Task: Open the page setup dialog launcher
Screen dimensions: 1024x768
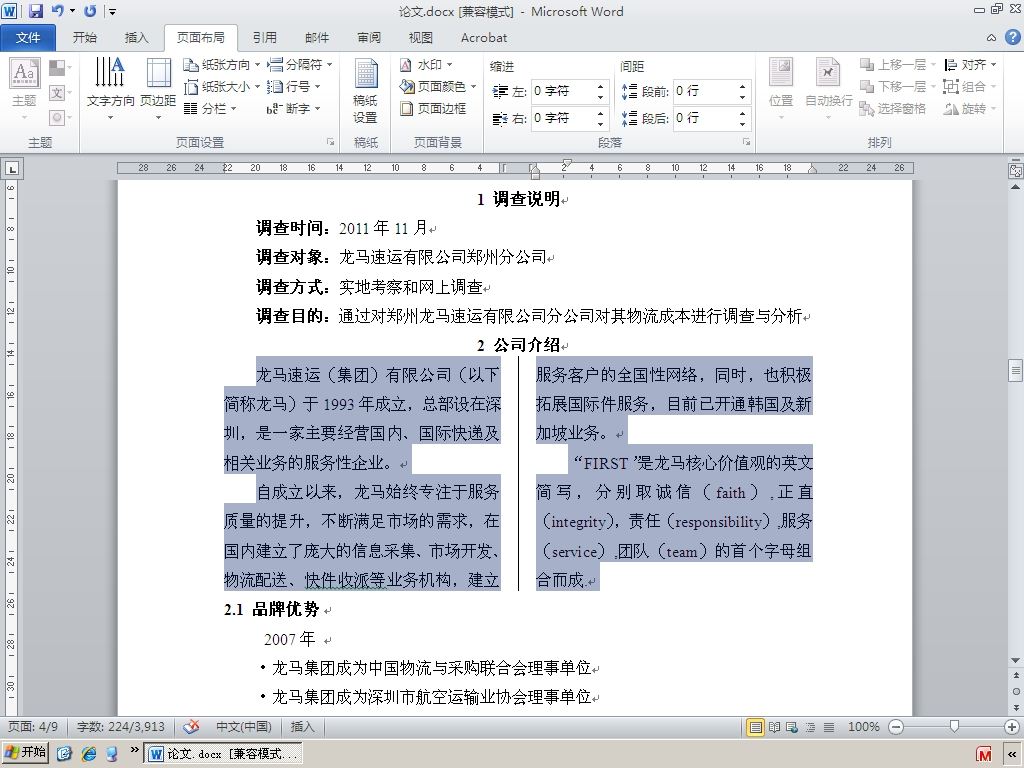Action: 330,142
